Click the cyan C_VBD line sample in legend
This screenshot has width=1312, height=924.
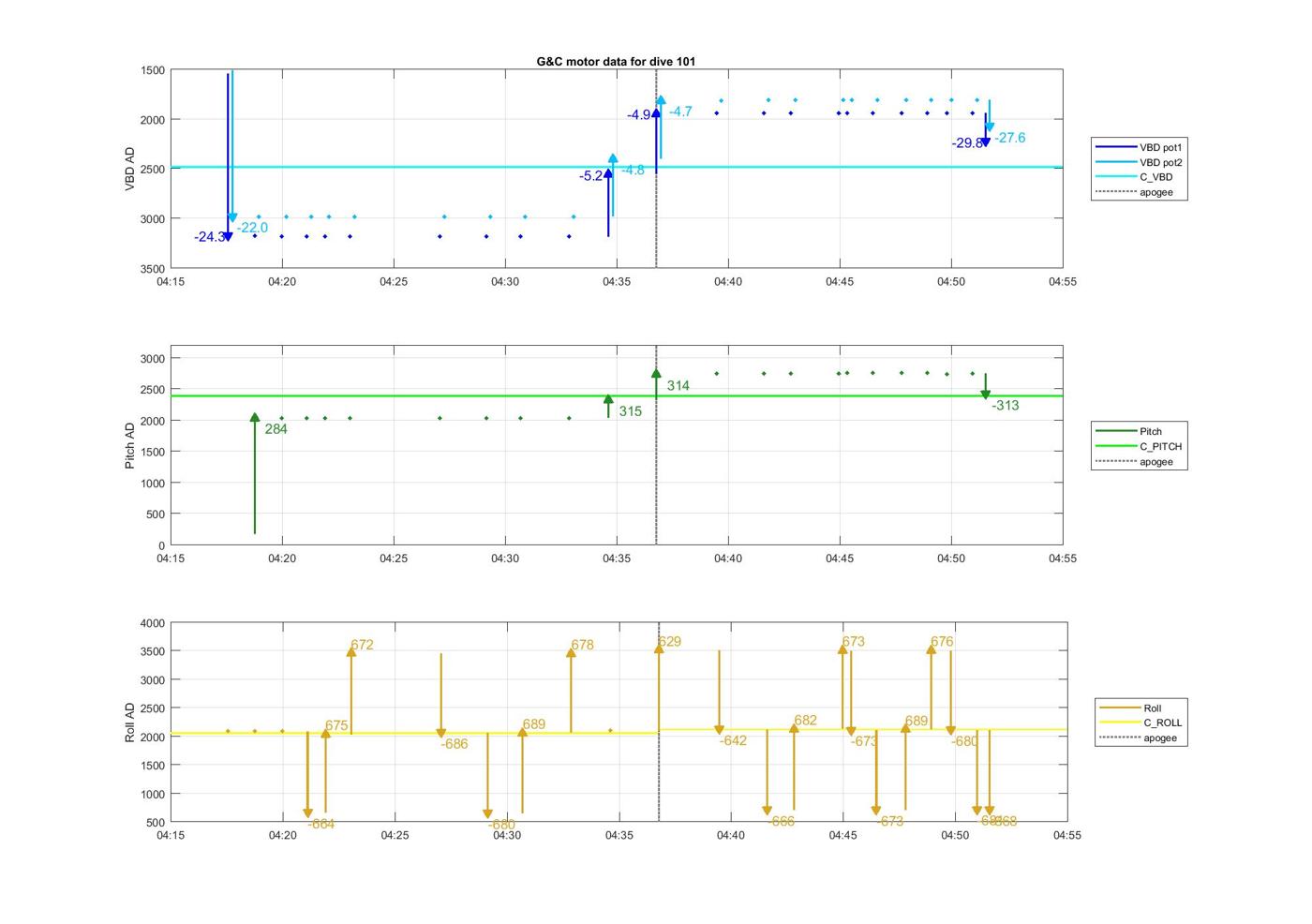click(x=1115, y=177)
